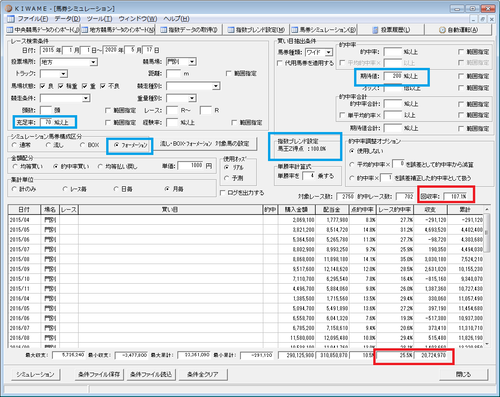Click the 馬券シミュレーション toolbar button
This screenshot has height=397, width=500.
tap(323, 30)
